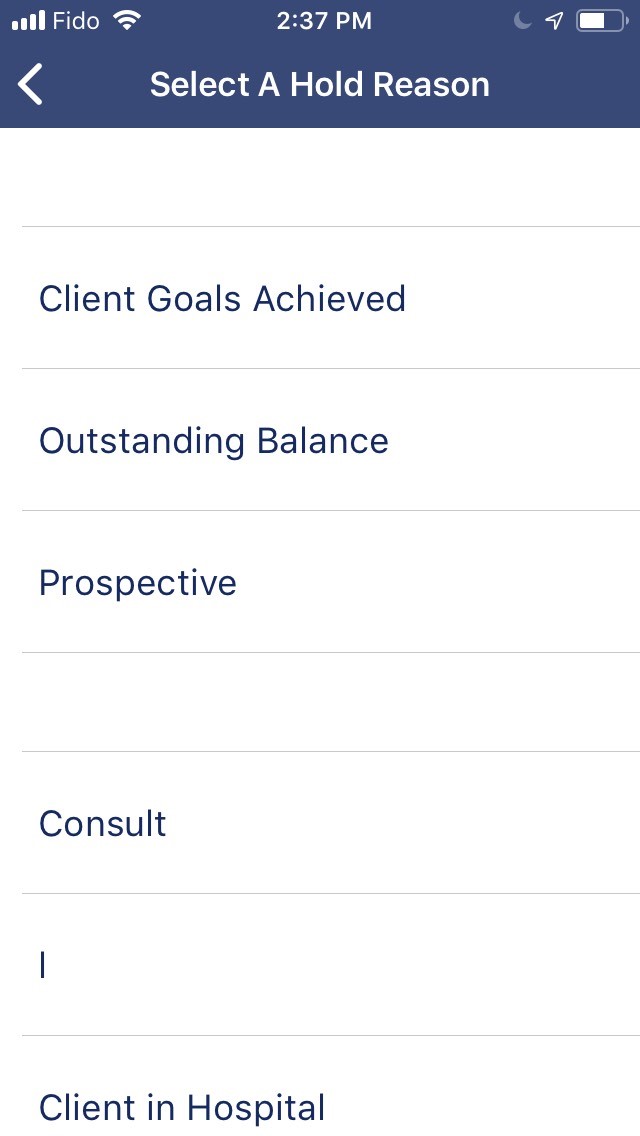Screen dimensions: 640x1136
Task: Tap the Wi-Fi status icon
Action: point(127,21)
